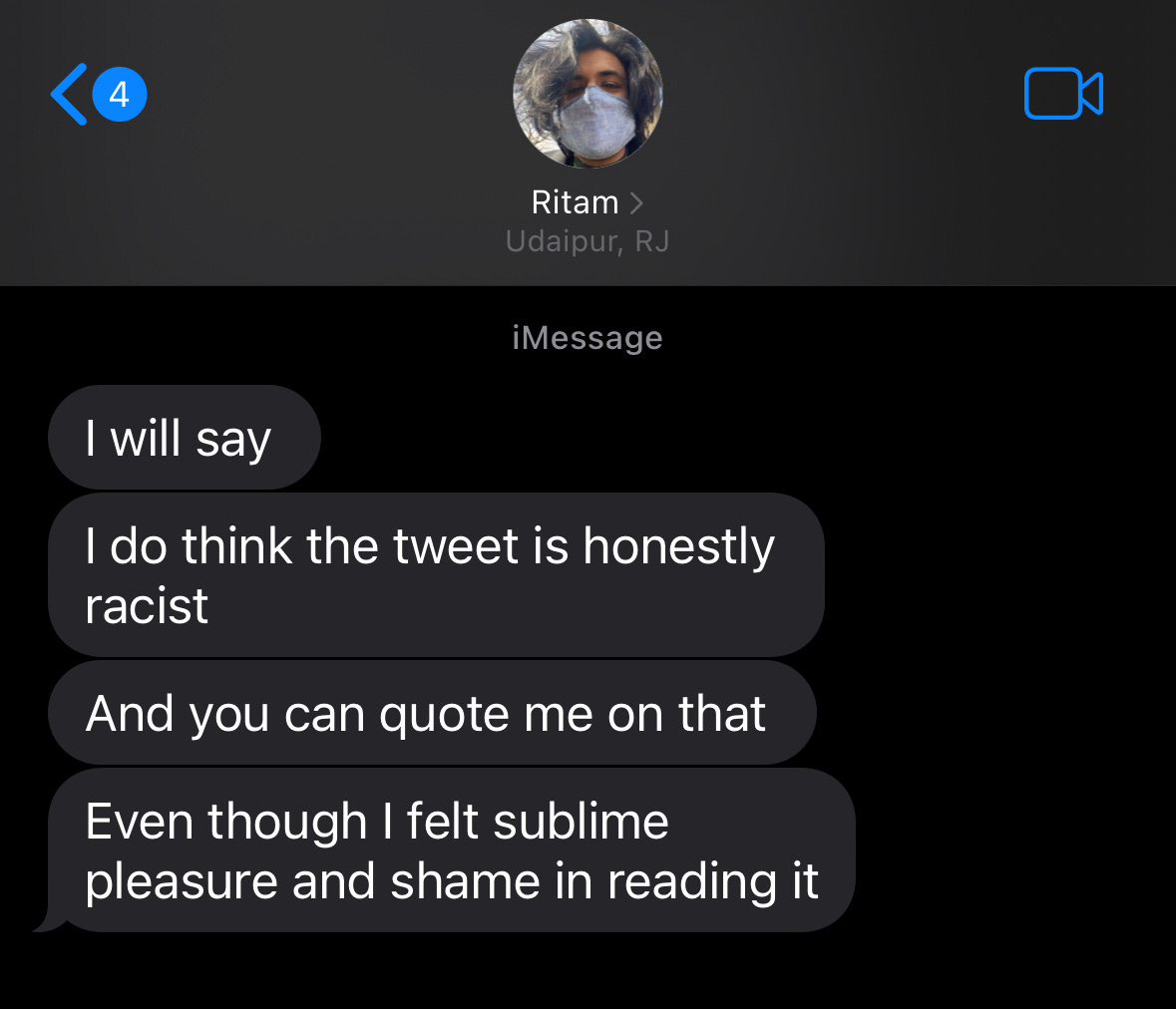The image size is (1176, 1009).
Task: Select the "Even though I felt sublime" bubble
Action: [452, 850]
